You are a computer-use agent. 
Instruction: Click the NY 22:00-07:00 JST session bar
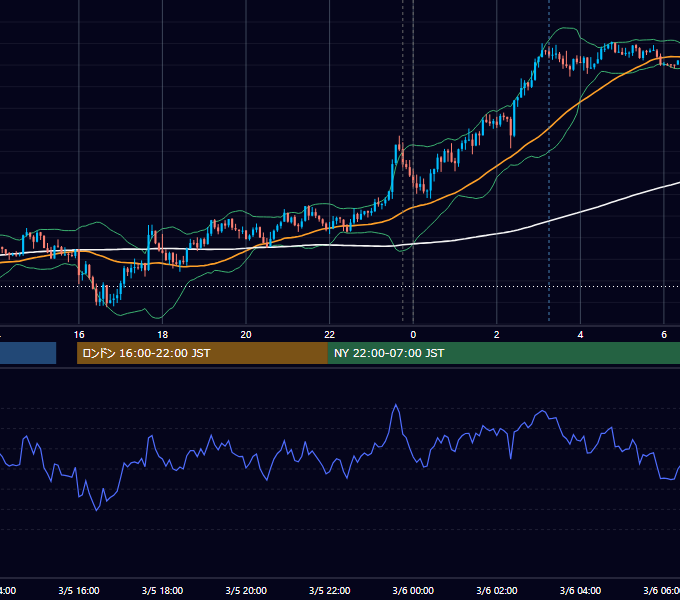503,353
